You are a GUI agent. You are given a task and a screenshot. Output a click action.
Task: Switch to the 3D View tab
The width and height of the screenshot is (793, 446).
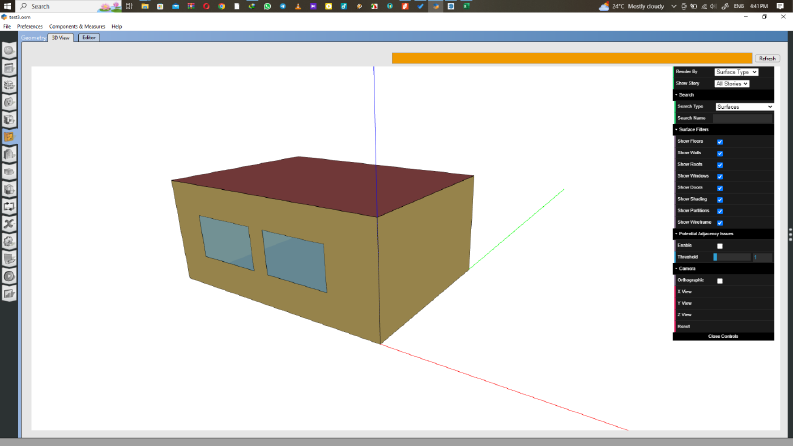(x=61, y=37)
